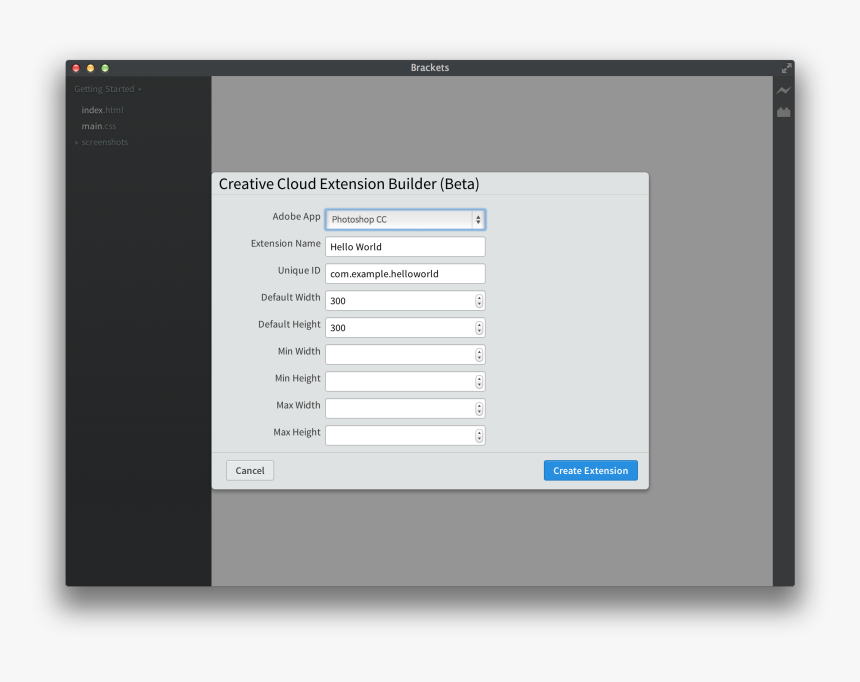Expand the screenshots folder
Viewport: 860px width, 682px height.
(x=103, y=142)
